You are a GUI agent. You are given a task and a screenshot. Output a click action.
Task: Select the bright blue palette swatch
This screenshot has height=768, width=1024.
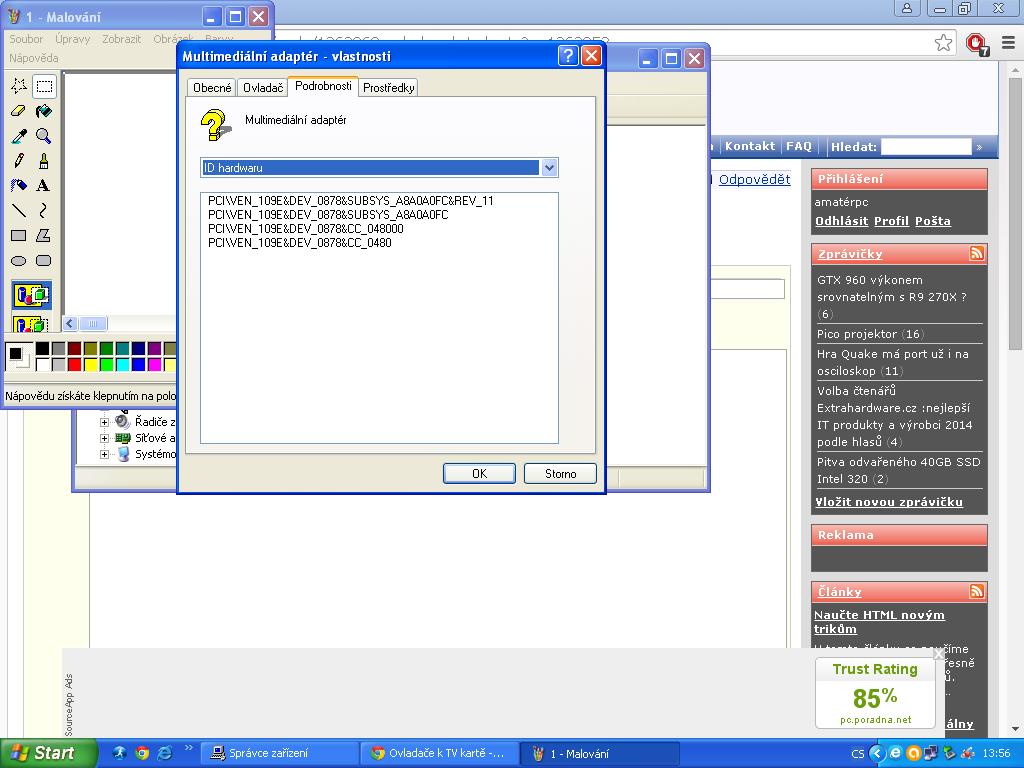pos(138,364)
